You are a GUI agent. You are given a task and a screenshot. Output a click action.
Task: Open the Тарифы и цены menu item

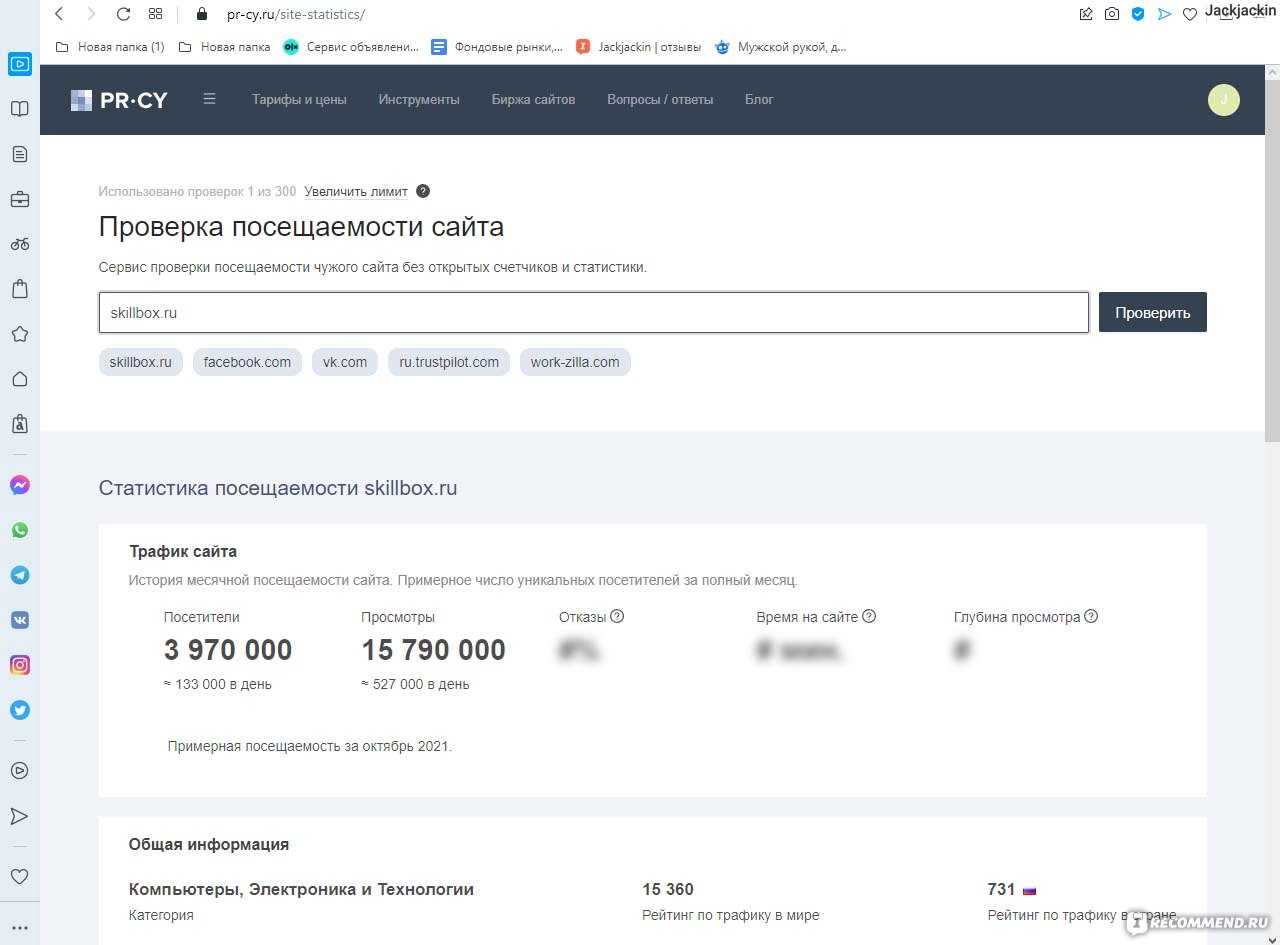click(x=299, y=99)
